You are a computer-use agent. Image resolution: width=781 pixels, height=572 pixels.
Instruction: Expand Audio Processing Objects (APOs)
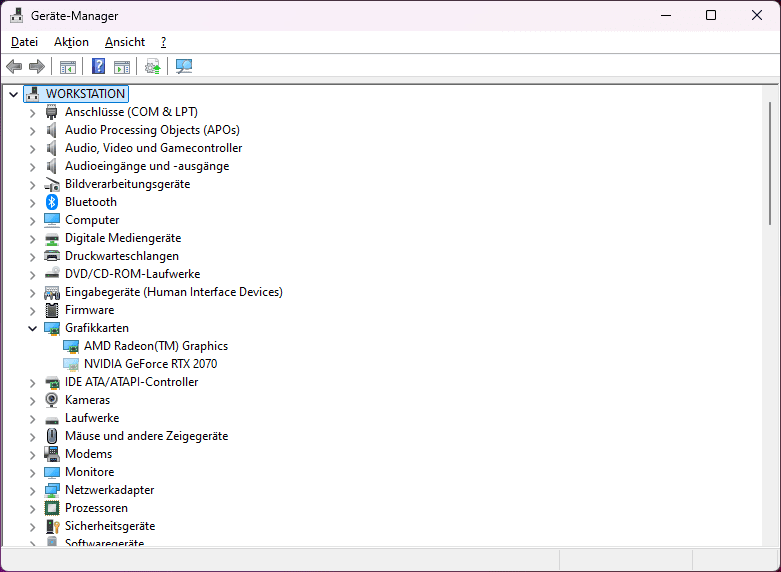click(x=32, y=131)
